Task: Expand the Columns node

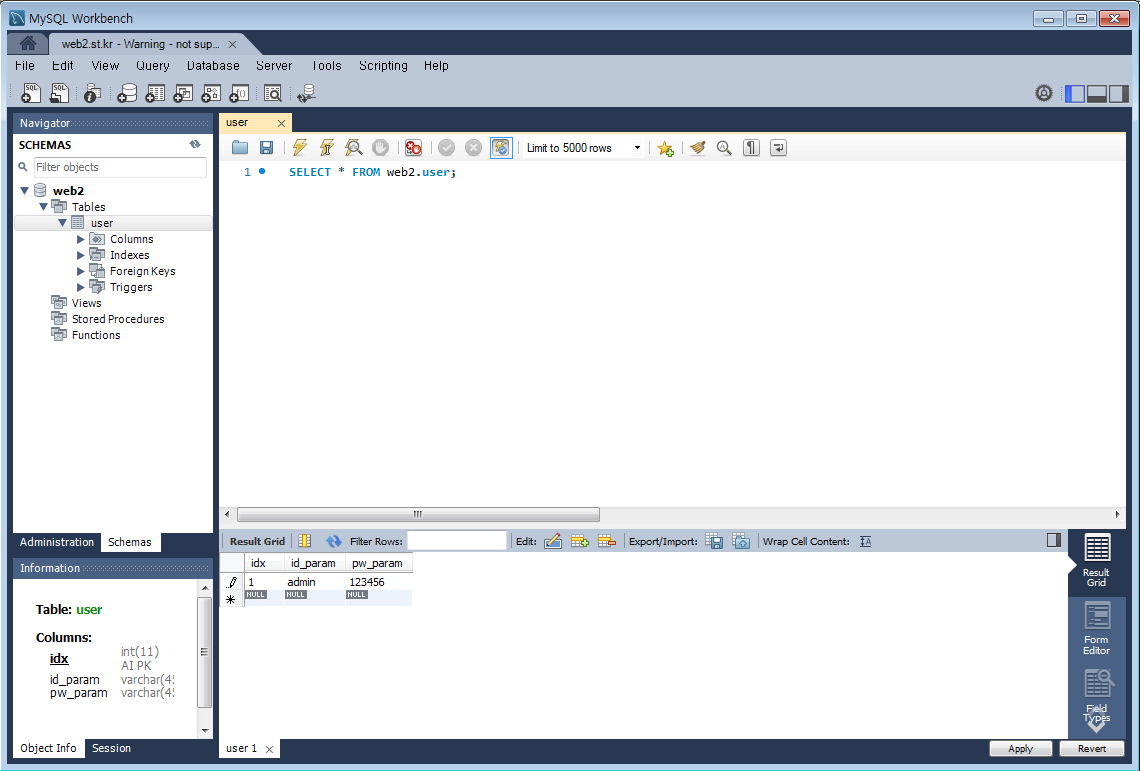Action: [x=81, y=239]
